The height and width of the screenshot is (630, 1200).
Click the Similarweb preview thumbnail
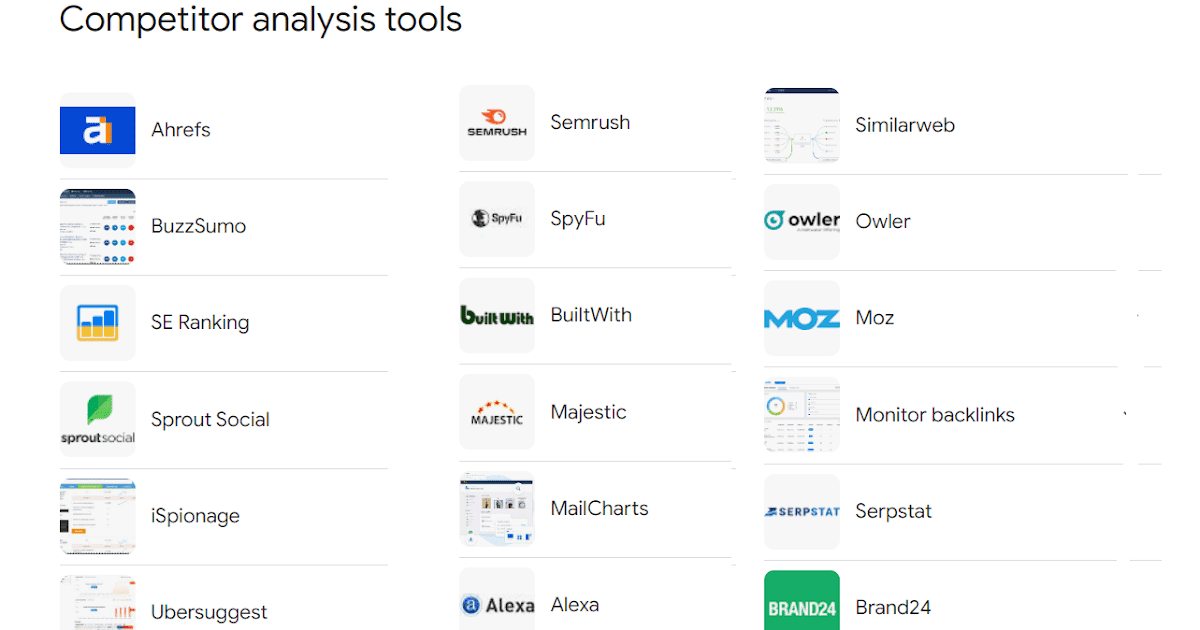click(801, 125)
